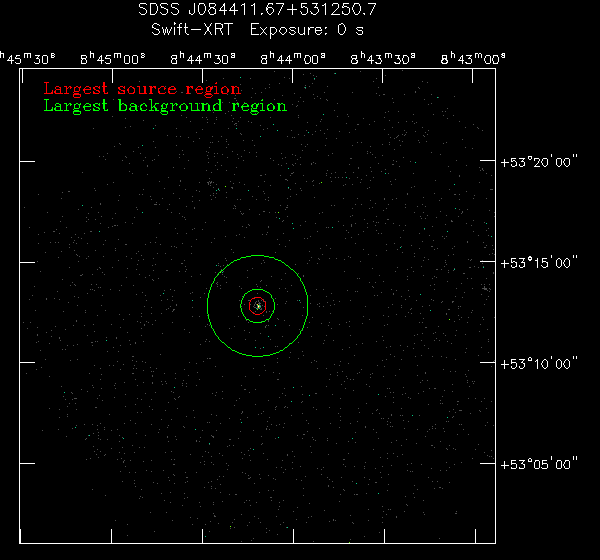Click the 'Swift-XRT' instrument label

[192, 30]
